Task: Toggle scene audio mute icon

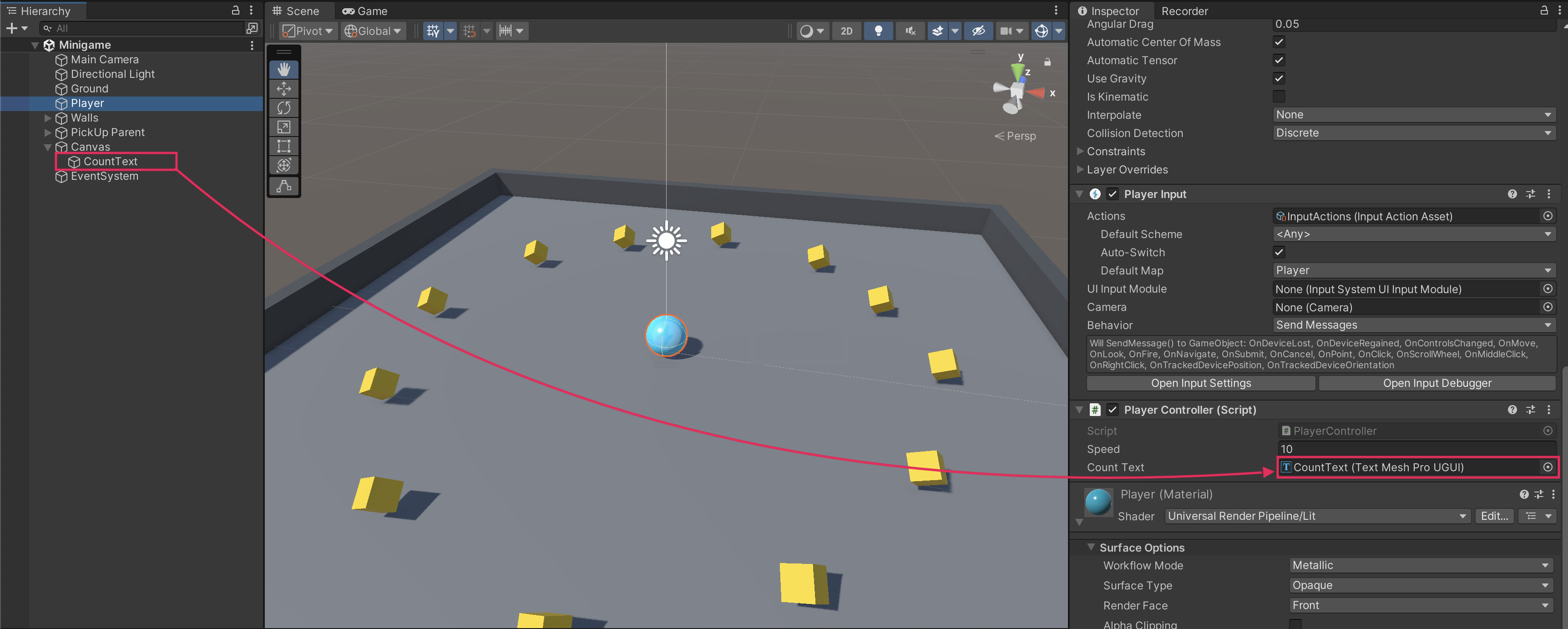Action: pos(910,30)
